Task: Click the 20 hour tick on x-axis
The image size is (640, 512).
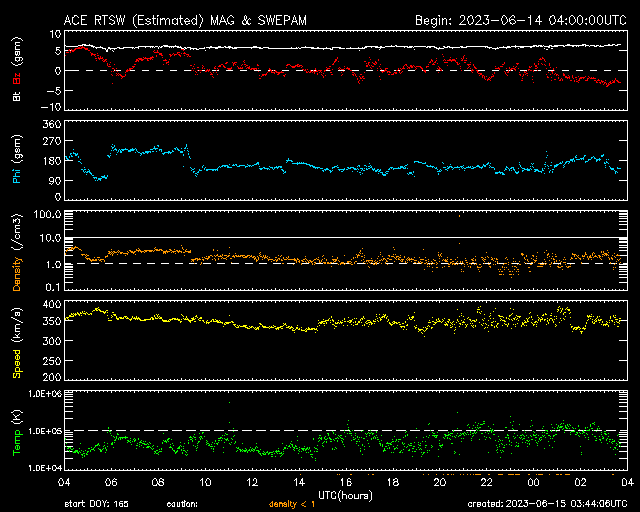Action: click(x=440, y=482)
